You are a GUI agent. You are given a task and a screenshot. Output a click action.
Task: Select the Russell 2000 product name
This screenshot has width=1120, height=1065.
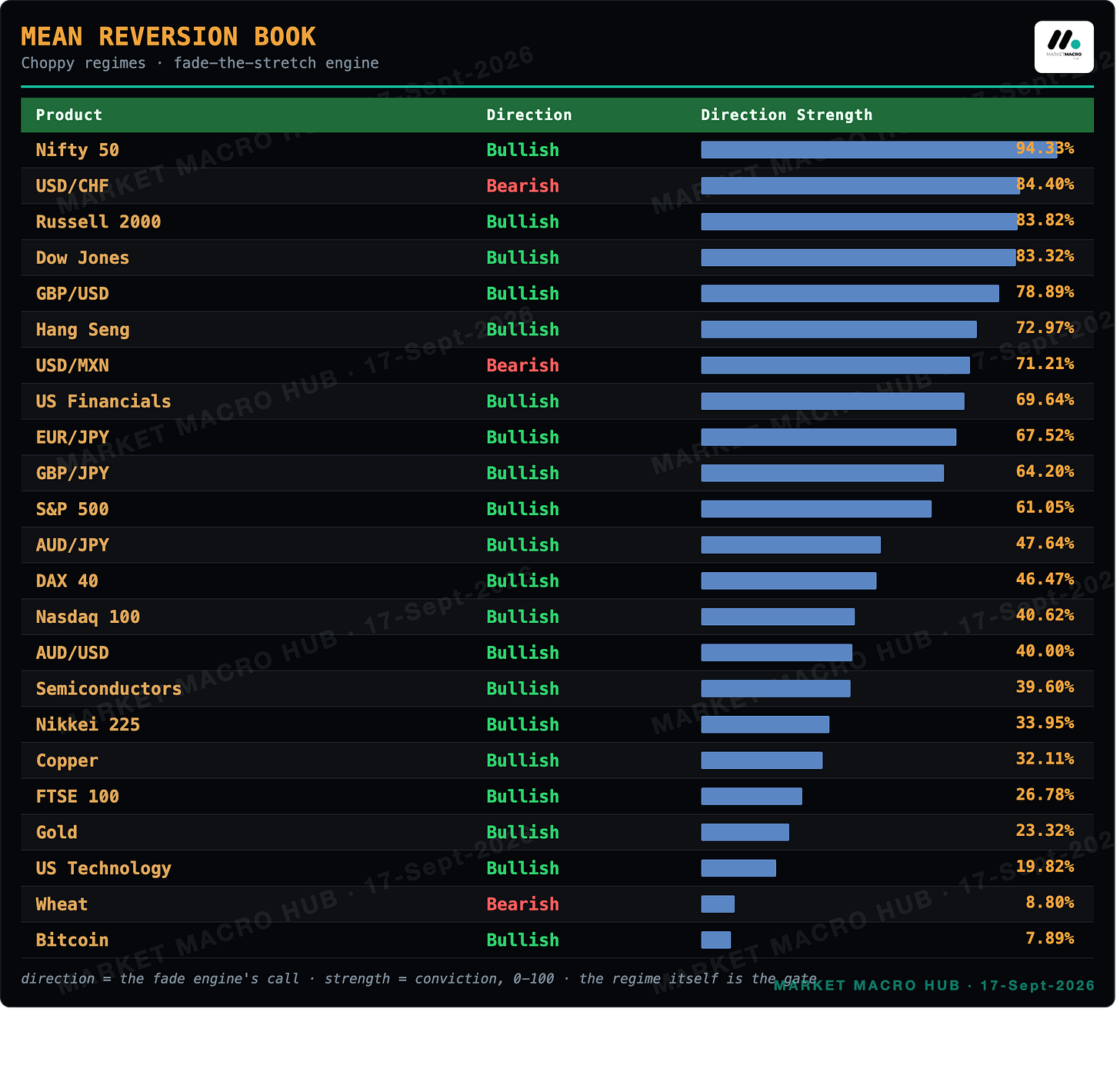[x=98, y=222]
